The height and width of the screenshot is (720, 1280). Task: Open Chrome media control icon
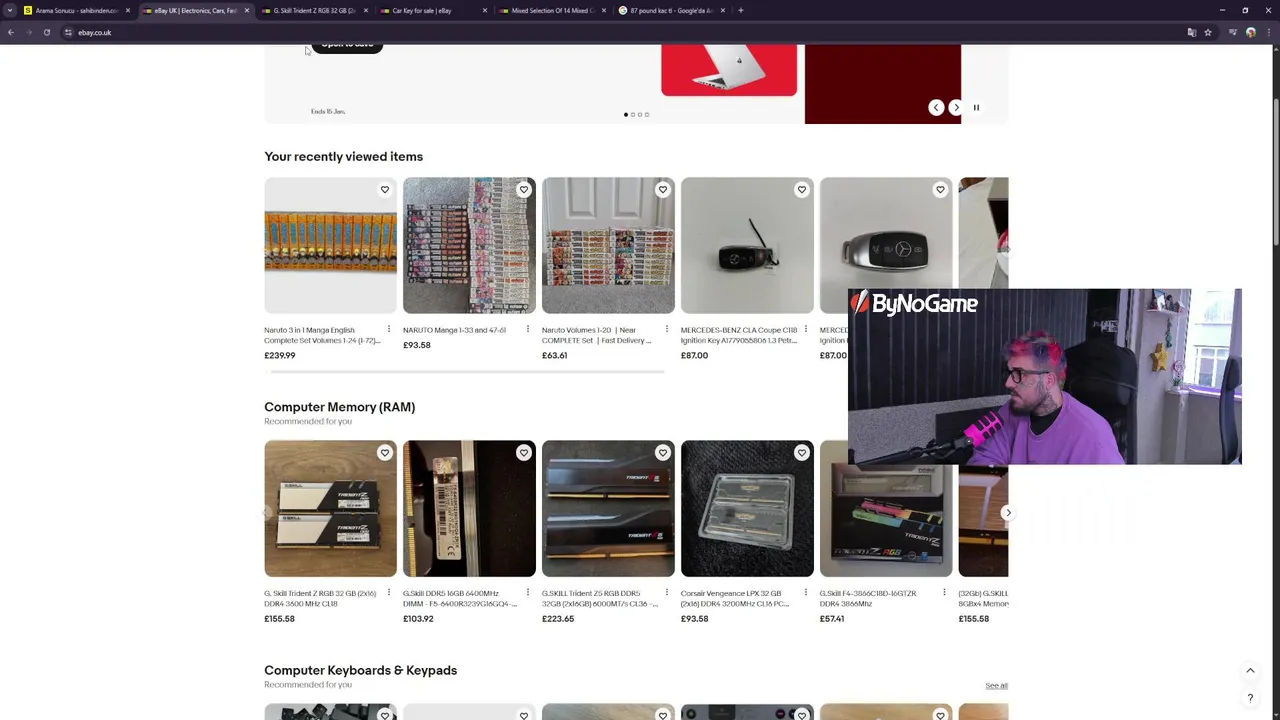1233,32
